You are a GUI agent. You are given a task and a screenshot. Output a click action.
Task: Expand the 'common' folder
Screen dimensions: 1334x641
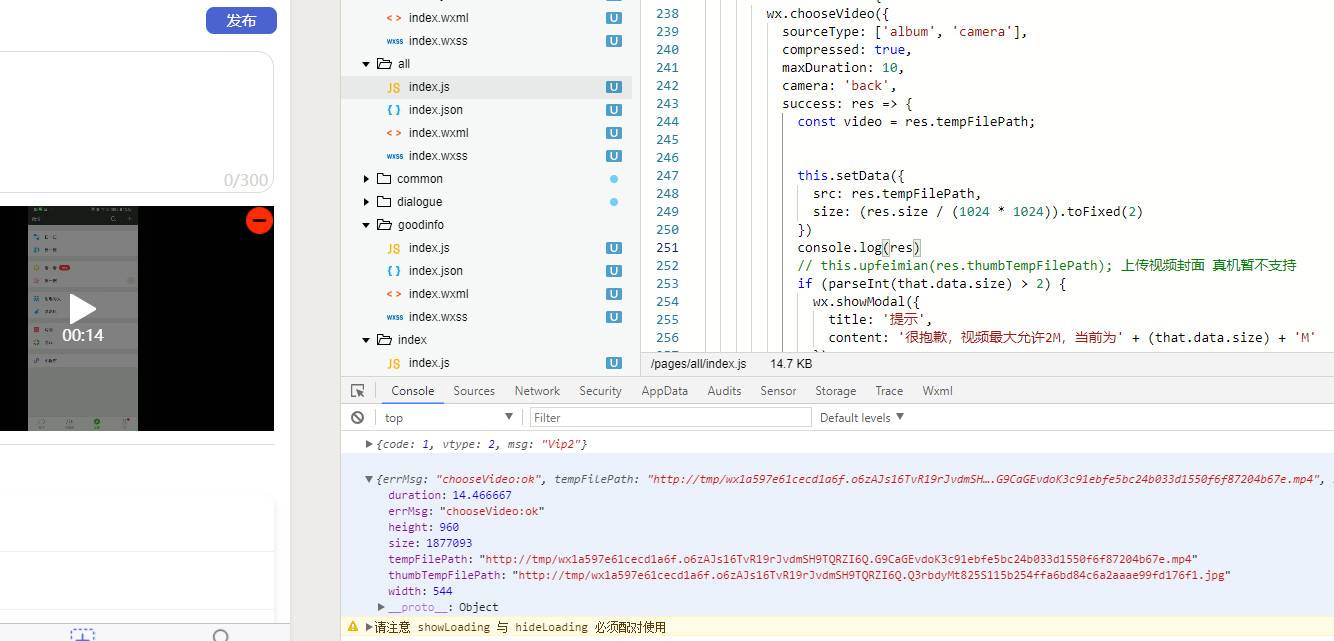click(367, 179)
